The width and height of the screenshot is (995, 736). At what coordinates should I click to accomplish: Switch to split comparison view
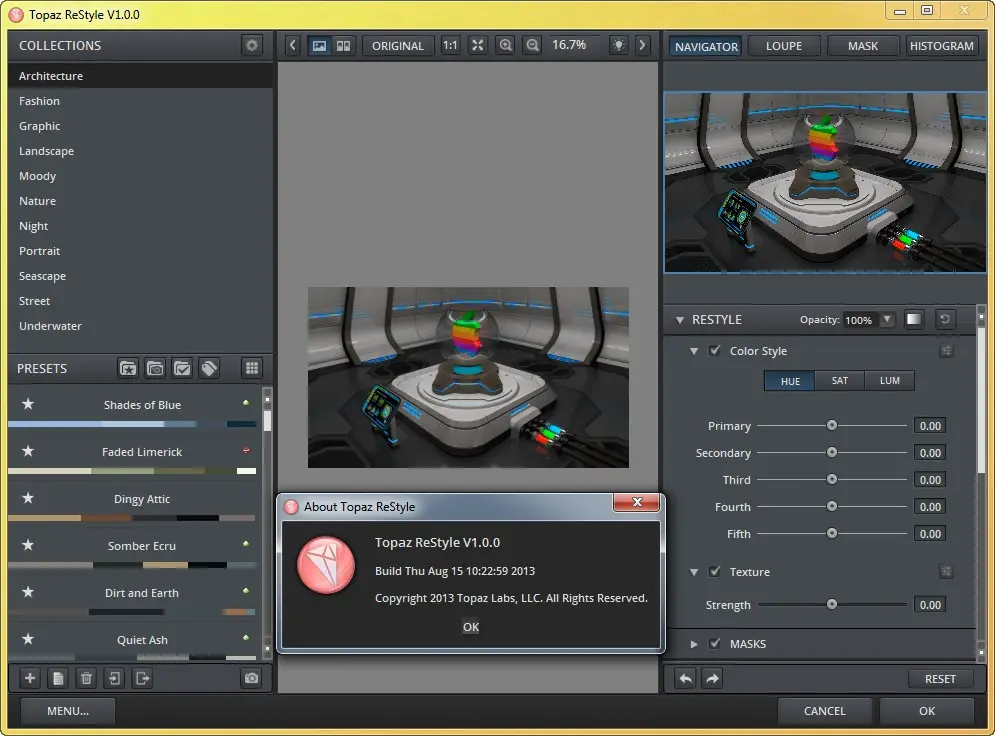coord(343,45)
